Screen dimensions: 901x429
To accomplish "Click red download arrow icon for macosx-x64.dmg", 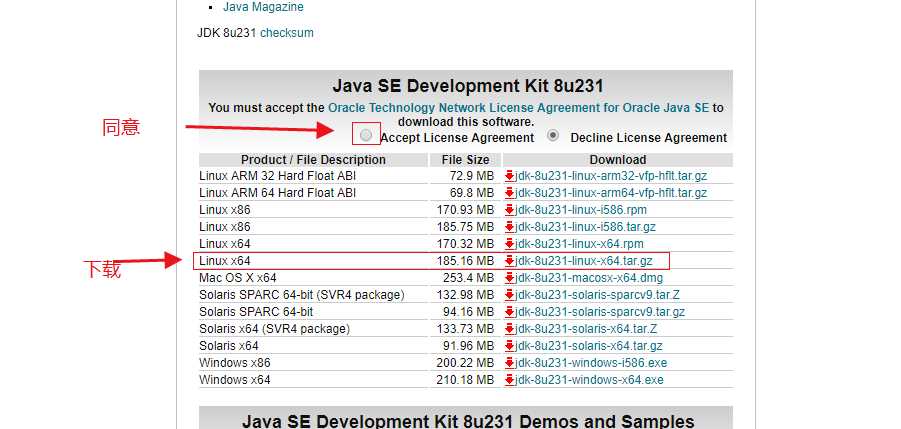I will (509, 278).
